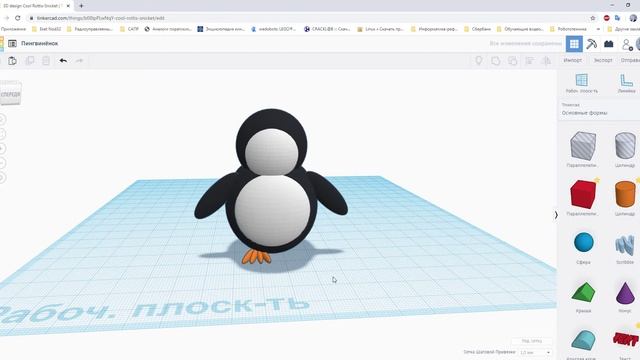This screenshot has width=640, height=360.
Task: Close the 3D design browser tab
Action: [x=68, y=6]
